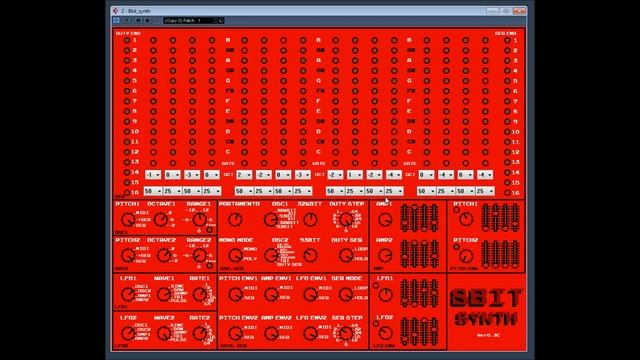This screenshot has height=360, width=640.
Task: Open the octave dropdown showing -1
Action: pyautogui.click(x=153, y=175)
